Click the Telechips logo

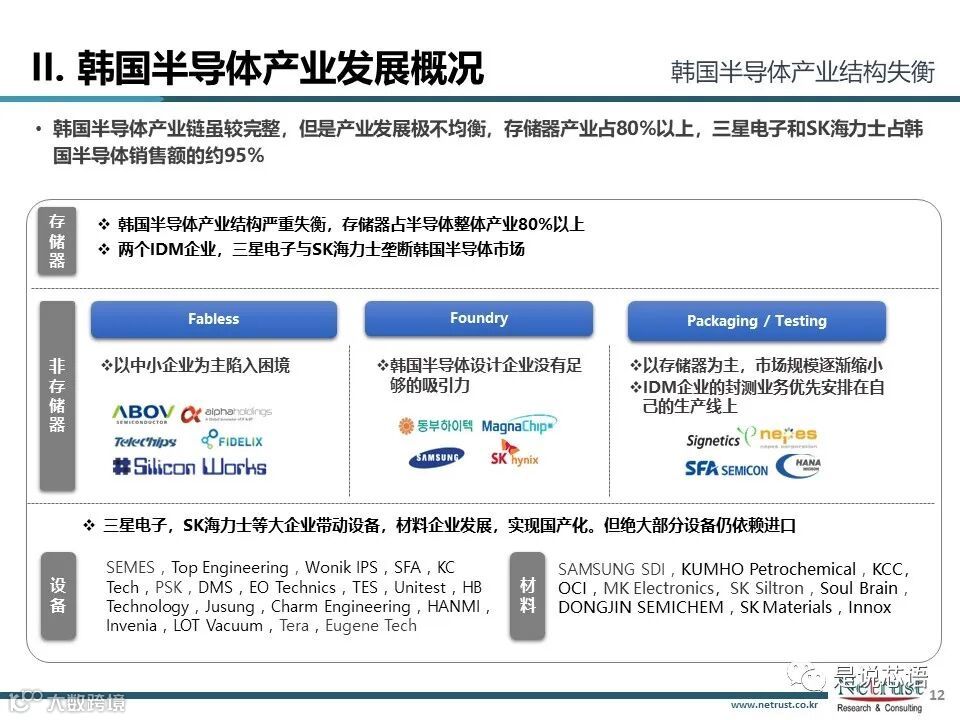pyautogui.click(x=145, y=441)
